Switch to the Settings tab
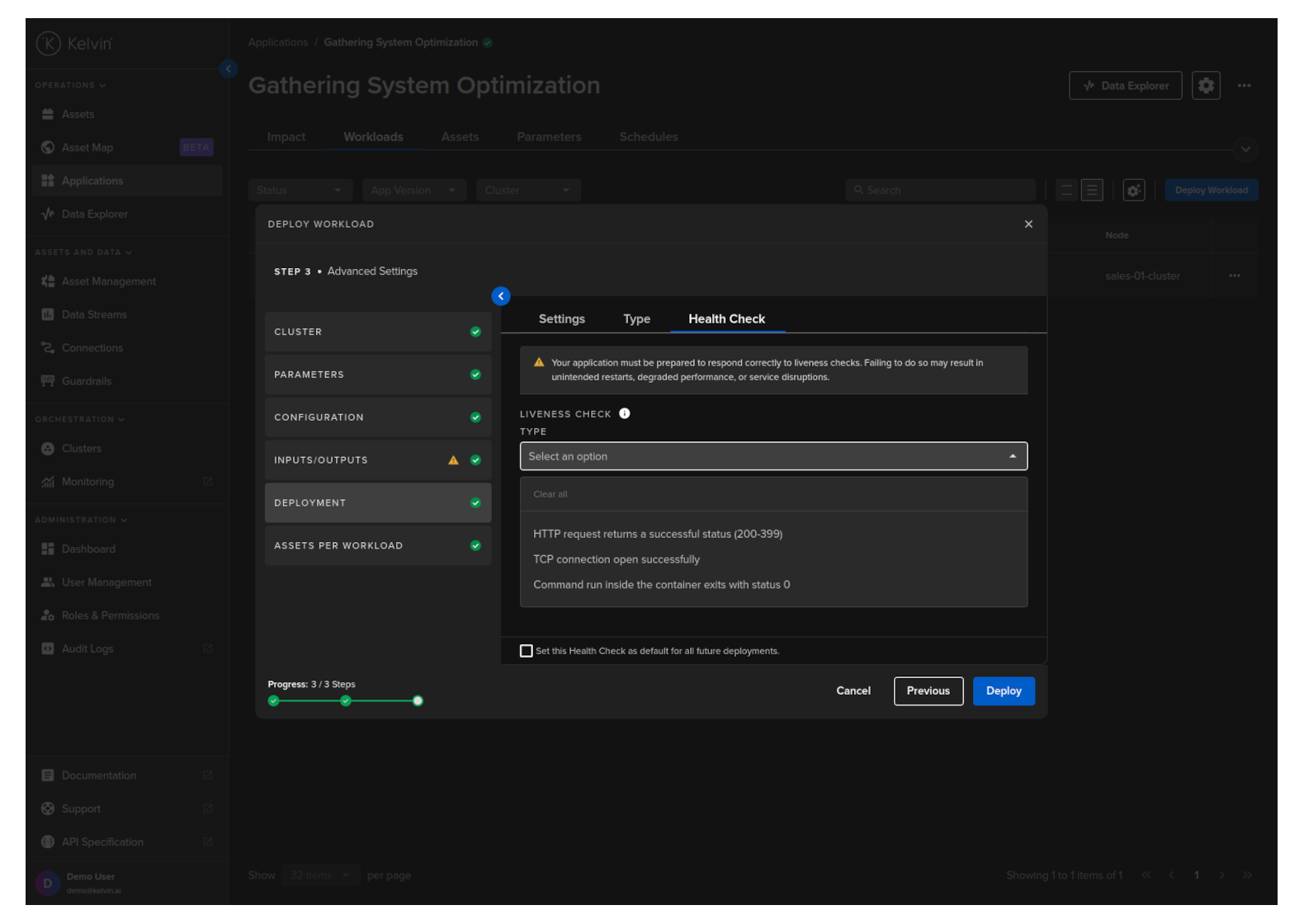1304x924 pixels. pyautogui.click(x=561, y=319)
